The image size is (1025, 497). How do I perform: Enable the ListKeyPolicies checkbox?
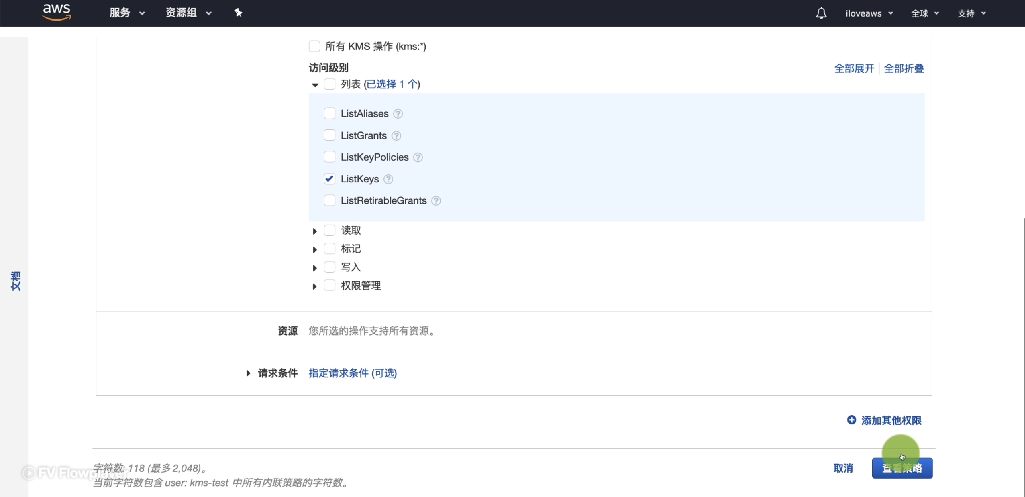click(329, 157)
